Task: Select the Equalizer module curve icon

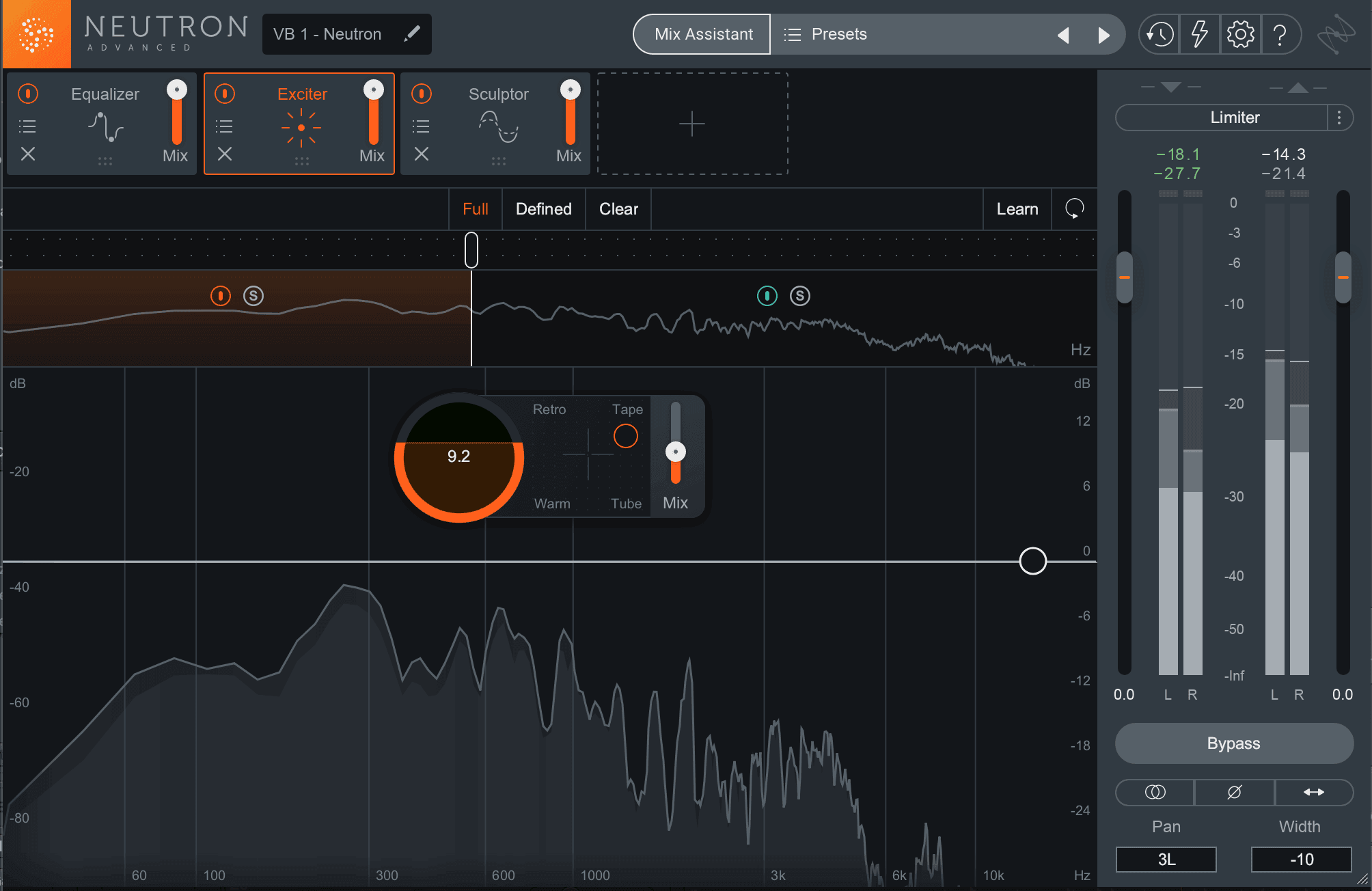Action: [x=105, y=127]
